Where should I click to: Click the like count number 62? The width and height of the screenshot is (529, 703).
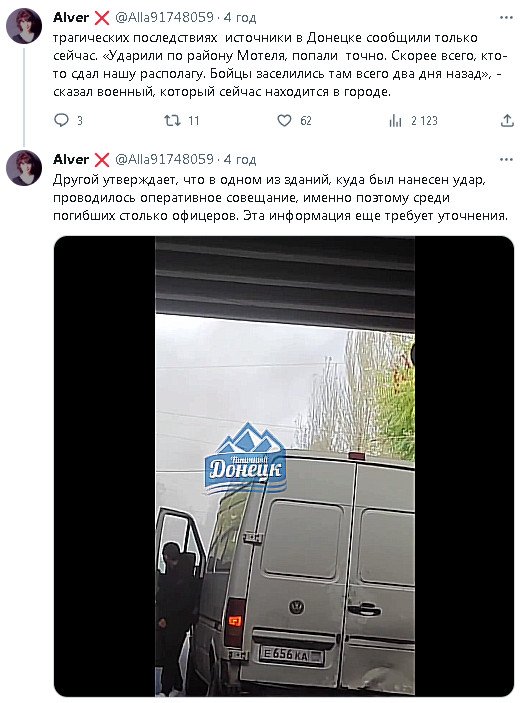tap(306, 121)
